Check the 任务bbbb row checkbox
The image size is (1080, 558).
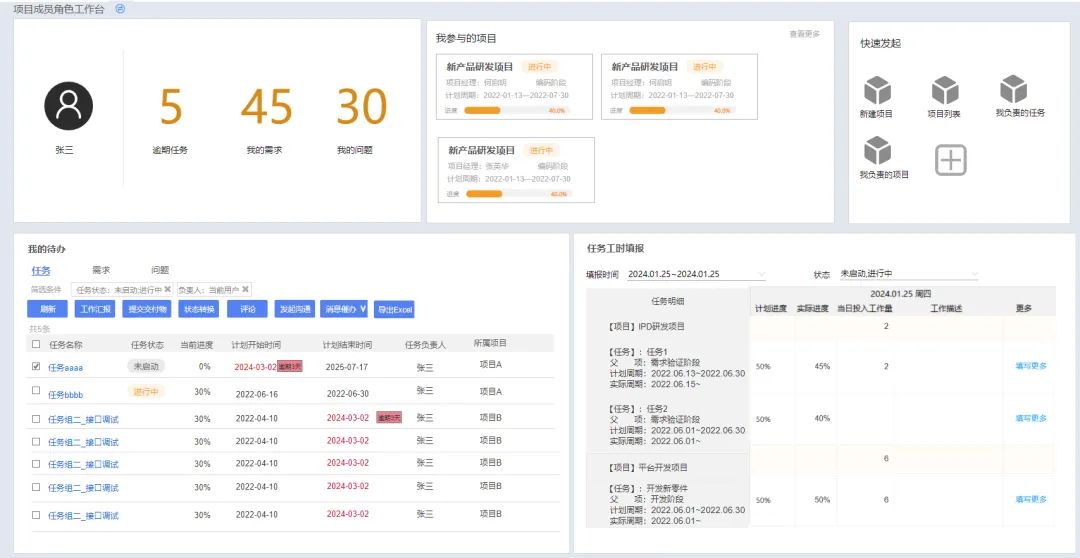click(x=36, y=390)
